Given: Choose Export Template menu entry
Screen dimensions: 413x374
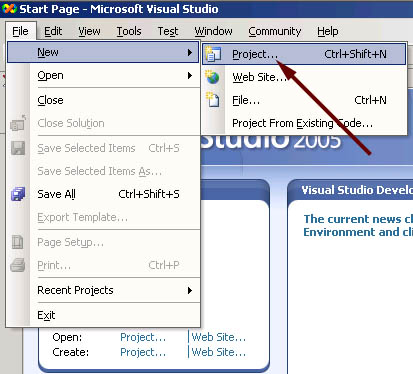Looking at the screenshot, I should [103, 217].
